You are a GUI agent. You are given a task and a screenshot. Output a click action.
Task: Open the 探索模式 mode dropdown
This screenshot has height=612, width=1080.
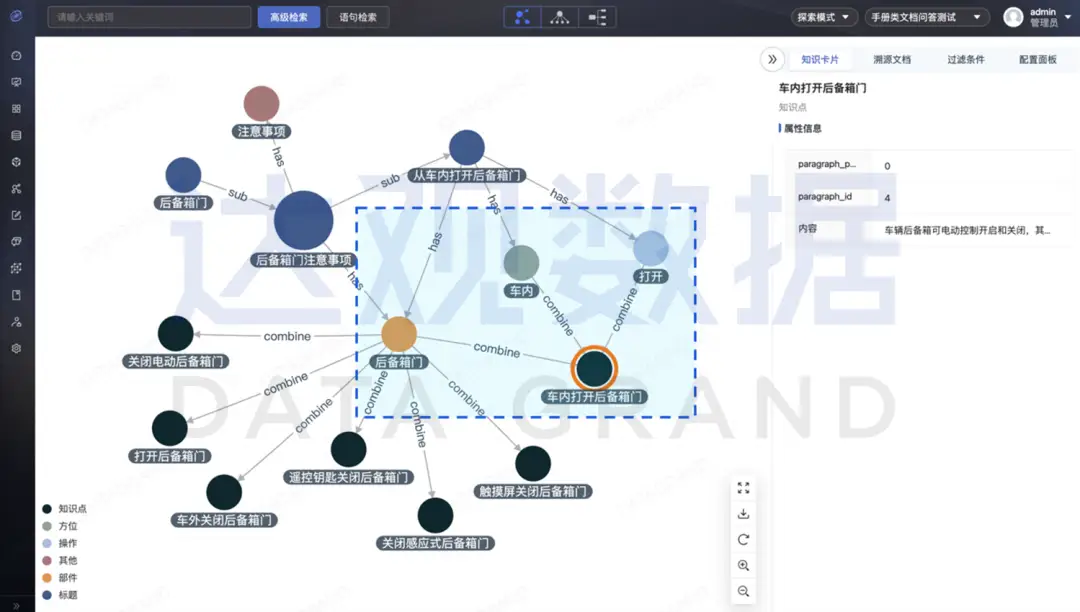(x=824, y=17)
